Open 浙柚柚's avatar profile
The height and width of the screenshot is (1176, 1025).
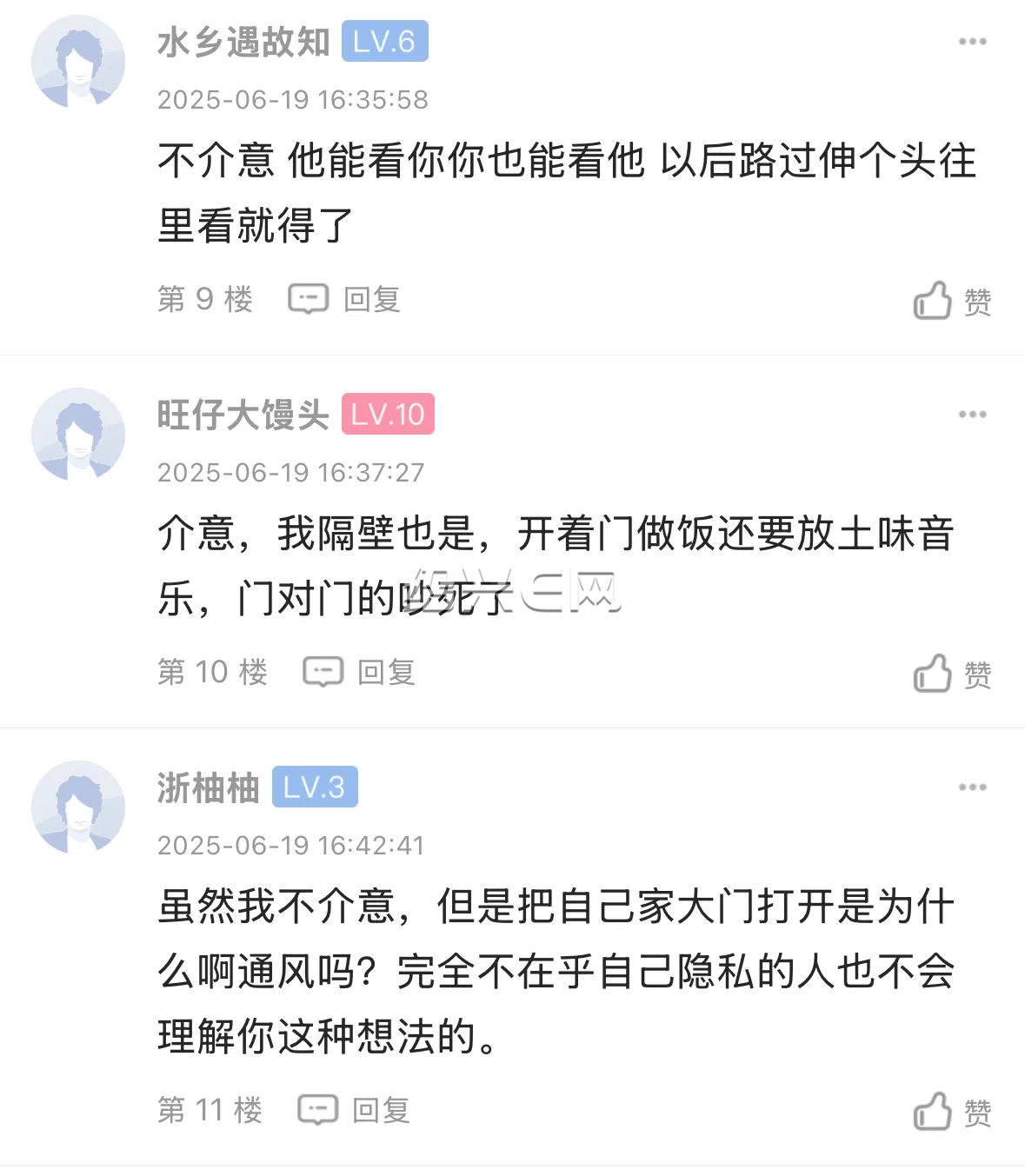(x=78, y=807)
